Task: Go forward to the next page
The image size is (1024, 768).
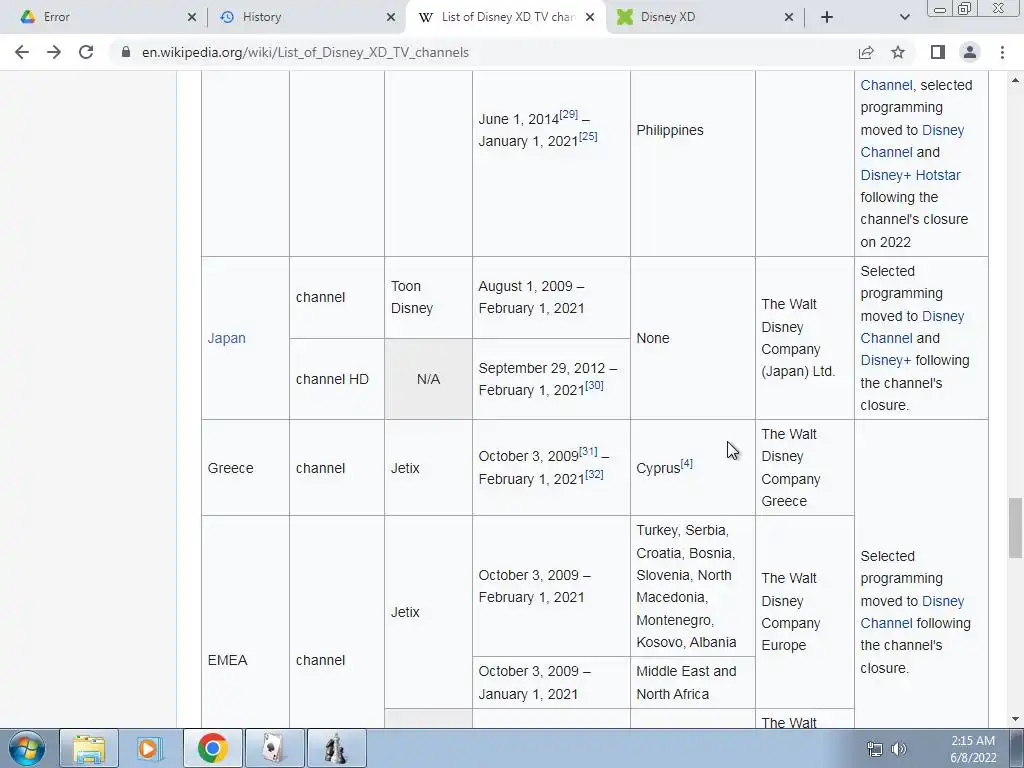Action: coord(54,52)
